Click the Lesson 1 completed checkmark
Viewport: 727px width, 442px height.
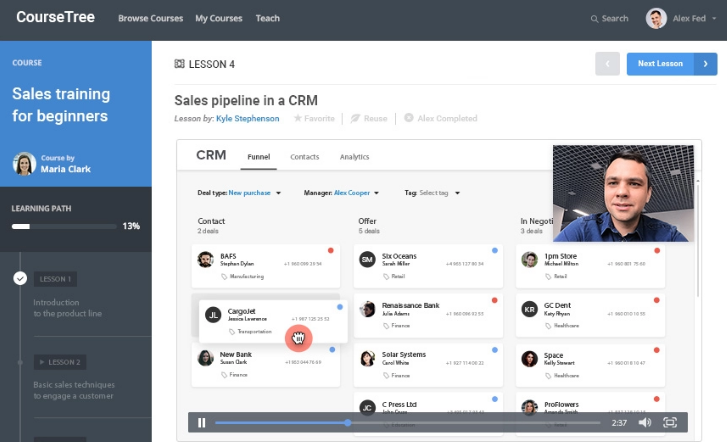20,278
